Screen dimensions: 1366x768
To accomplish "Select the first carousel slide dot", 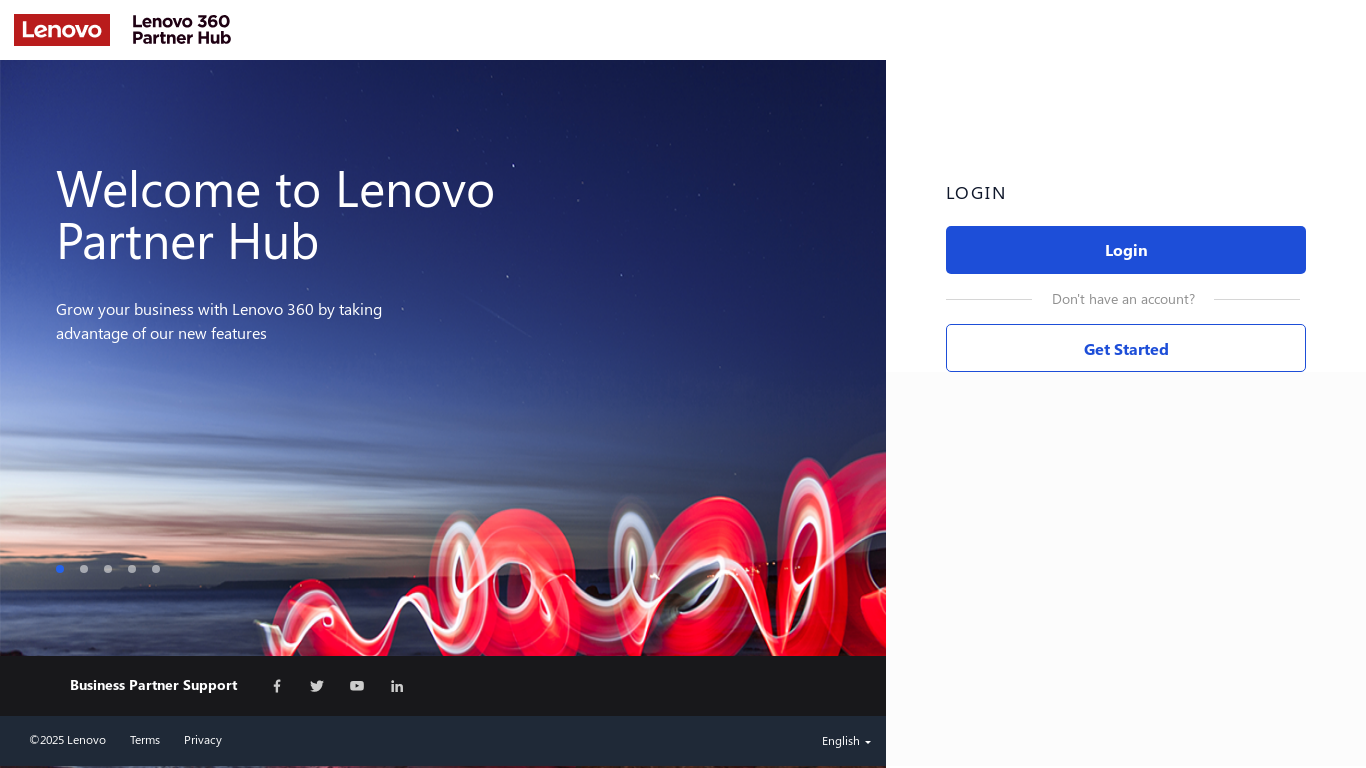I will [60, 569].
